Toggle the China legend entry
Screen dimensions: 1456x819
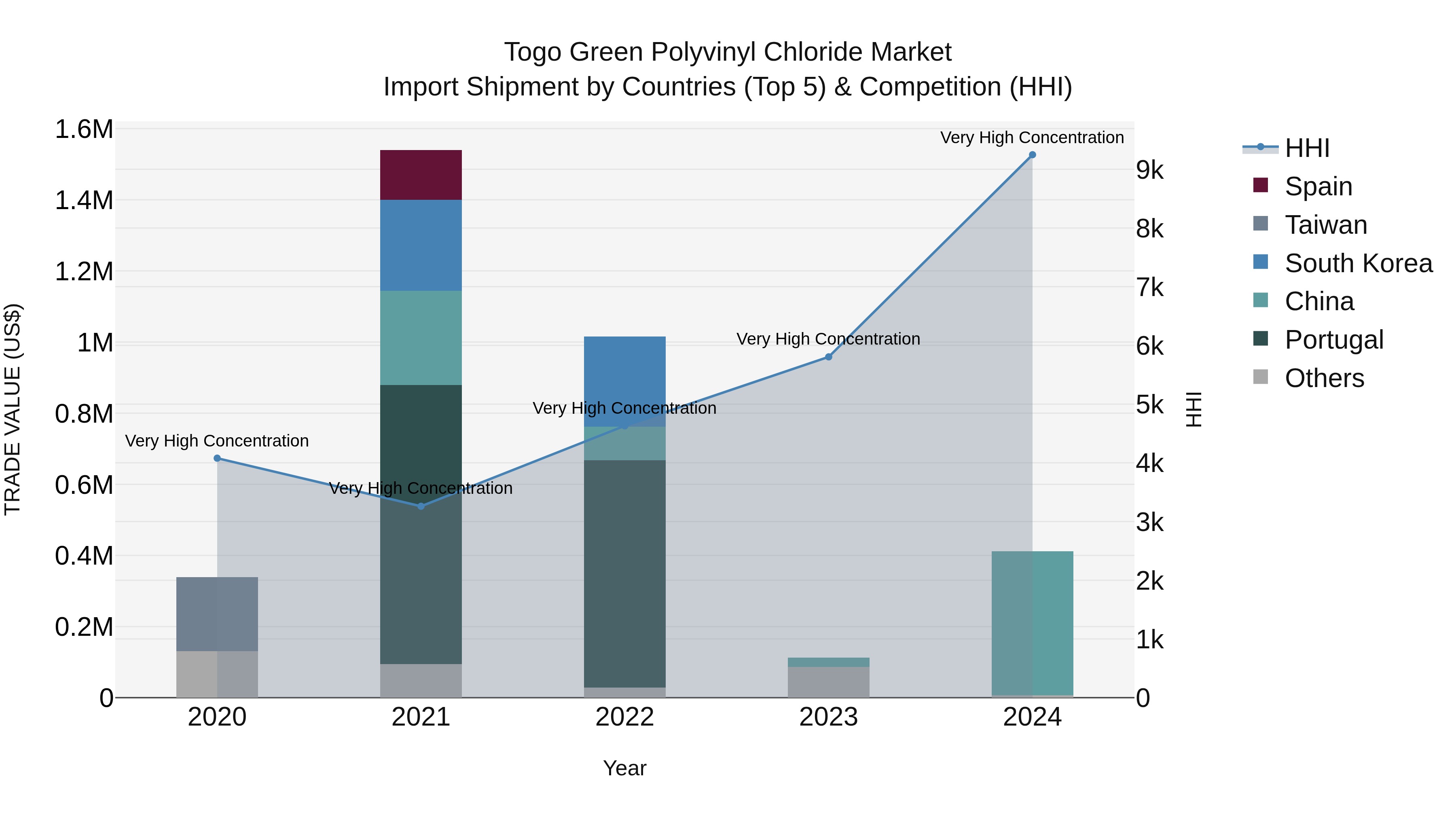[x=1304, y=301]
